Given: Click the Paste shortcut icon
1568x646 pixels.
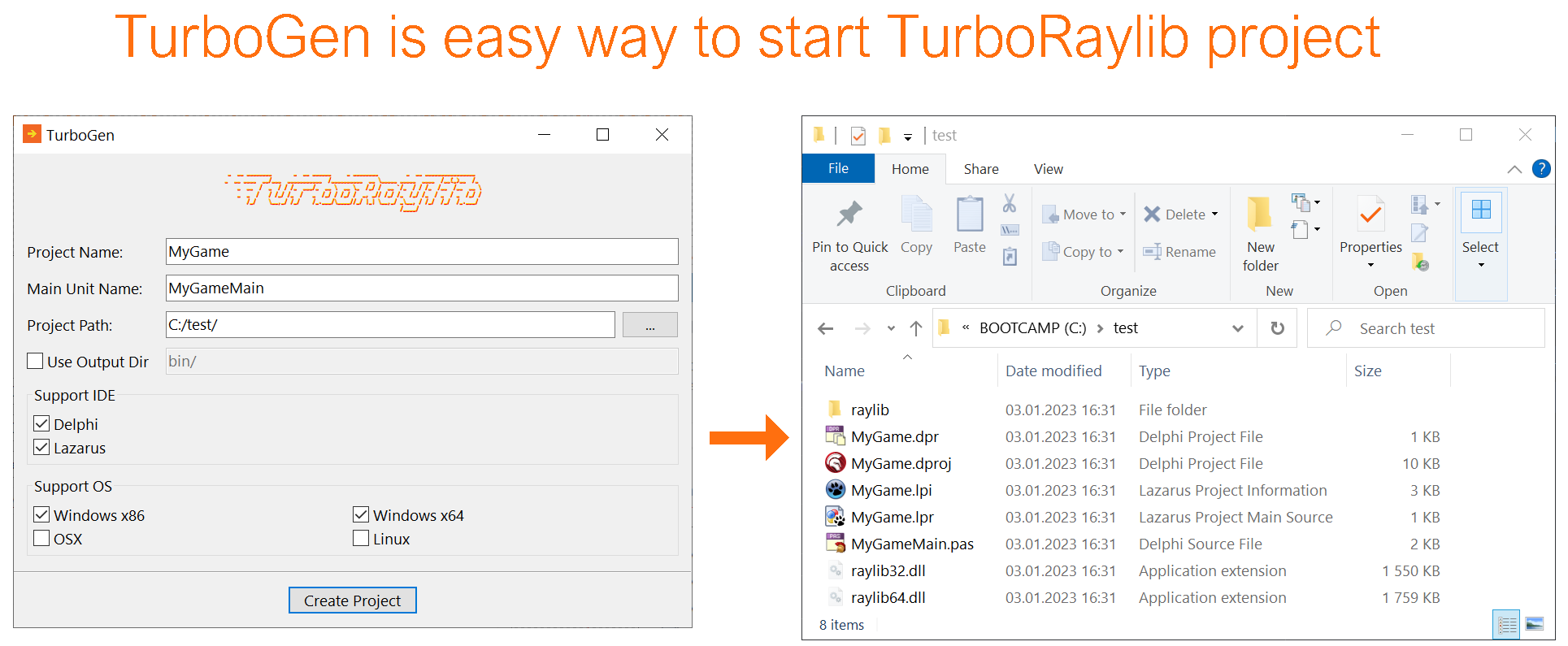Looking at the screenshot, I should 1010,257.
